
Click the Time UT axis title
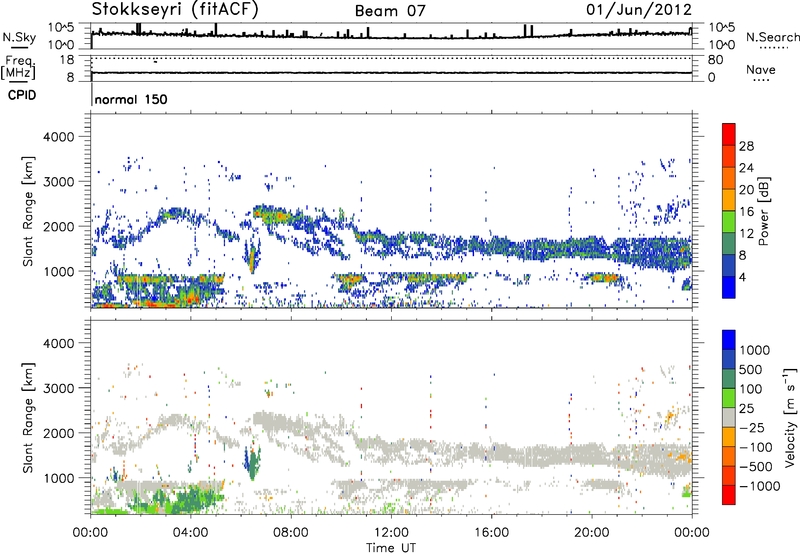point(391,548)
